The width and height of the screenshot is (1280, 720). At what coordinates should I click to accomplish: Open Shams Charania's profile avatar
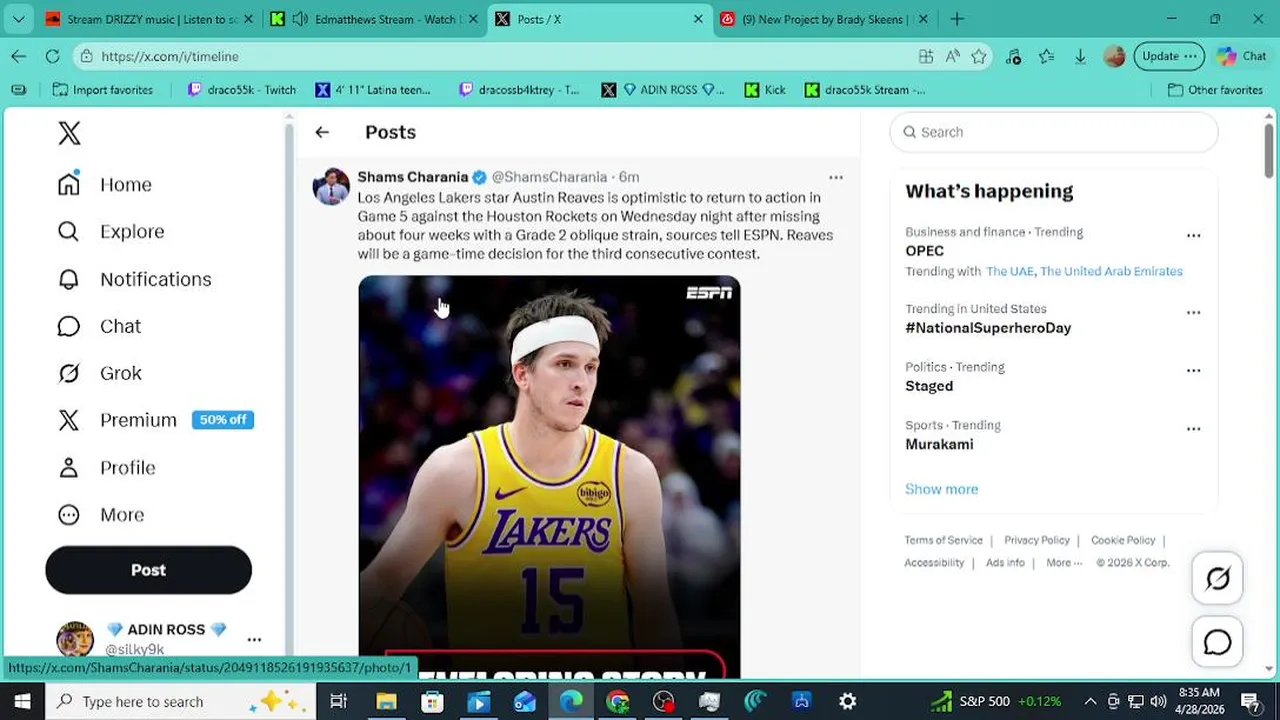coord(331,187)
